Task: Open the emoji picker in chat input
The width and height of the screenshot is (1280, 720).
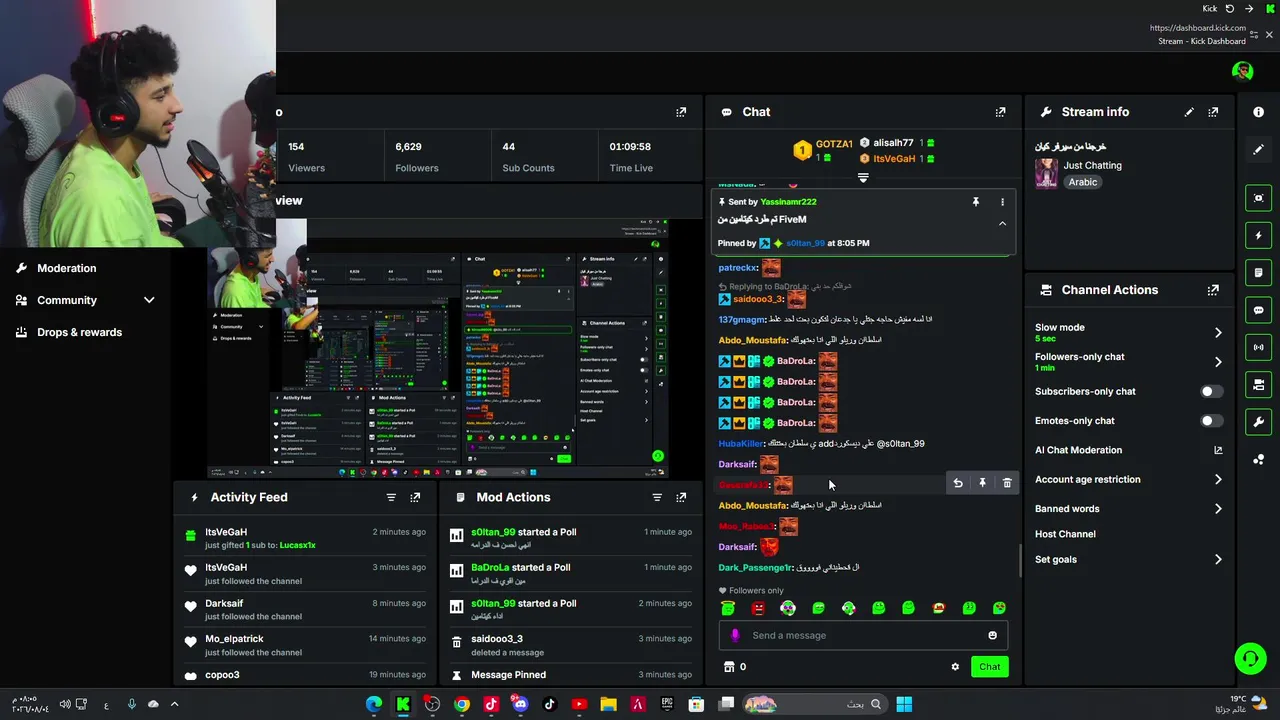Action: (992, 635)
